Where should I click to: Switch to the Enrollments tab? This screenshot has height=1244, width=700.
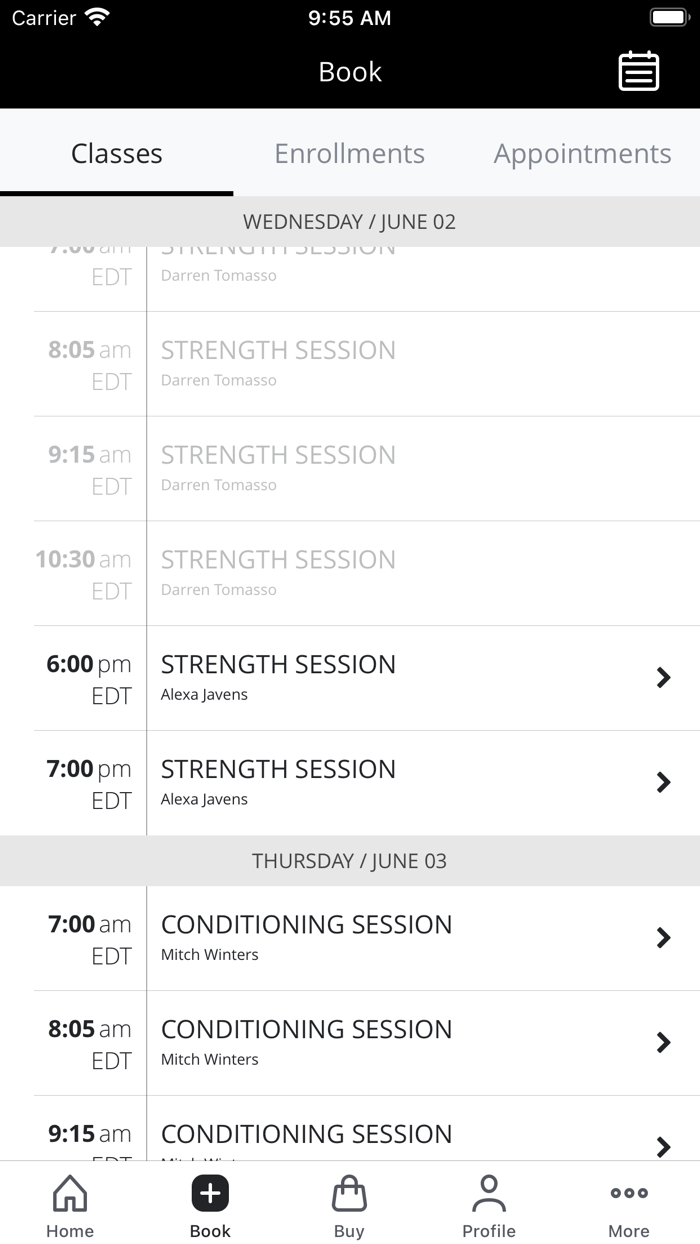tap(349, 153)
